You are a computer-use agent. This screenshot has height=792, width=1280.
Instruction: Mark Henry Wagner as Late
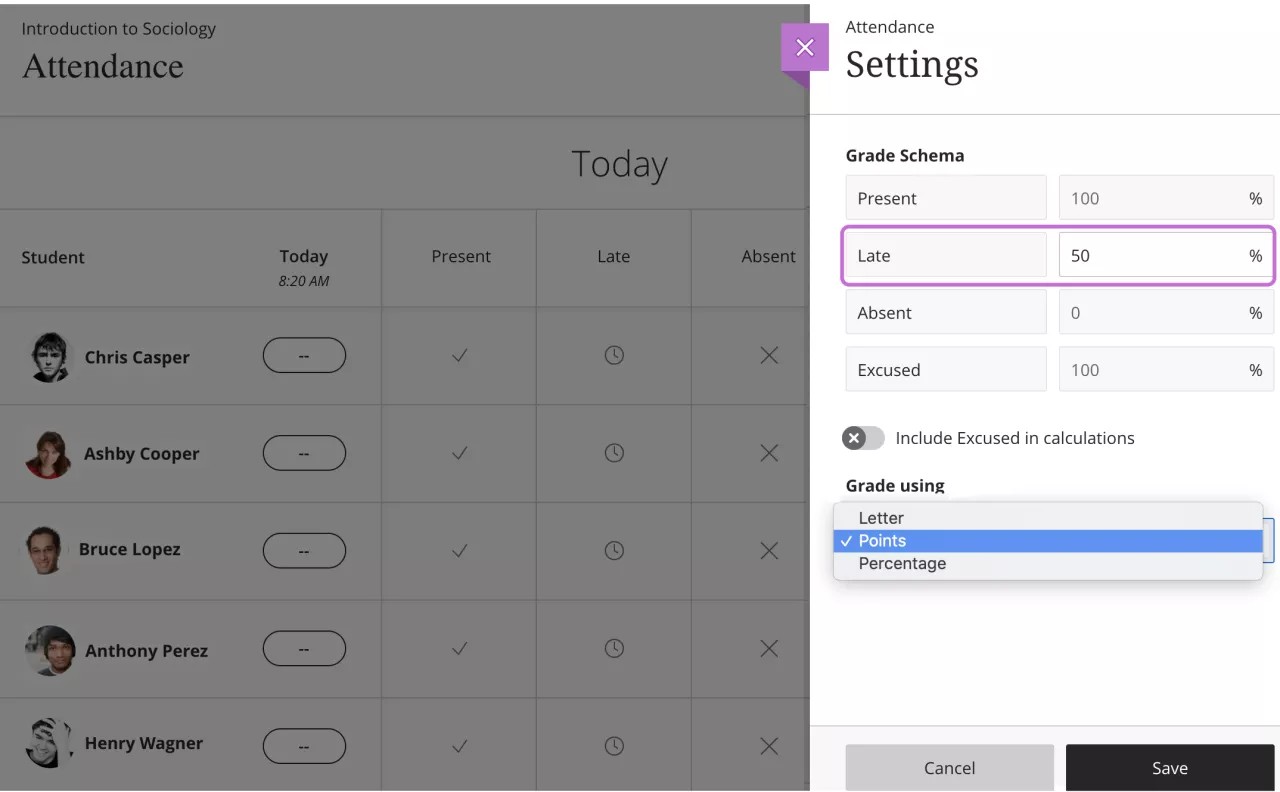[613, 745]
